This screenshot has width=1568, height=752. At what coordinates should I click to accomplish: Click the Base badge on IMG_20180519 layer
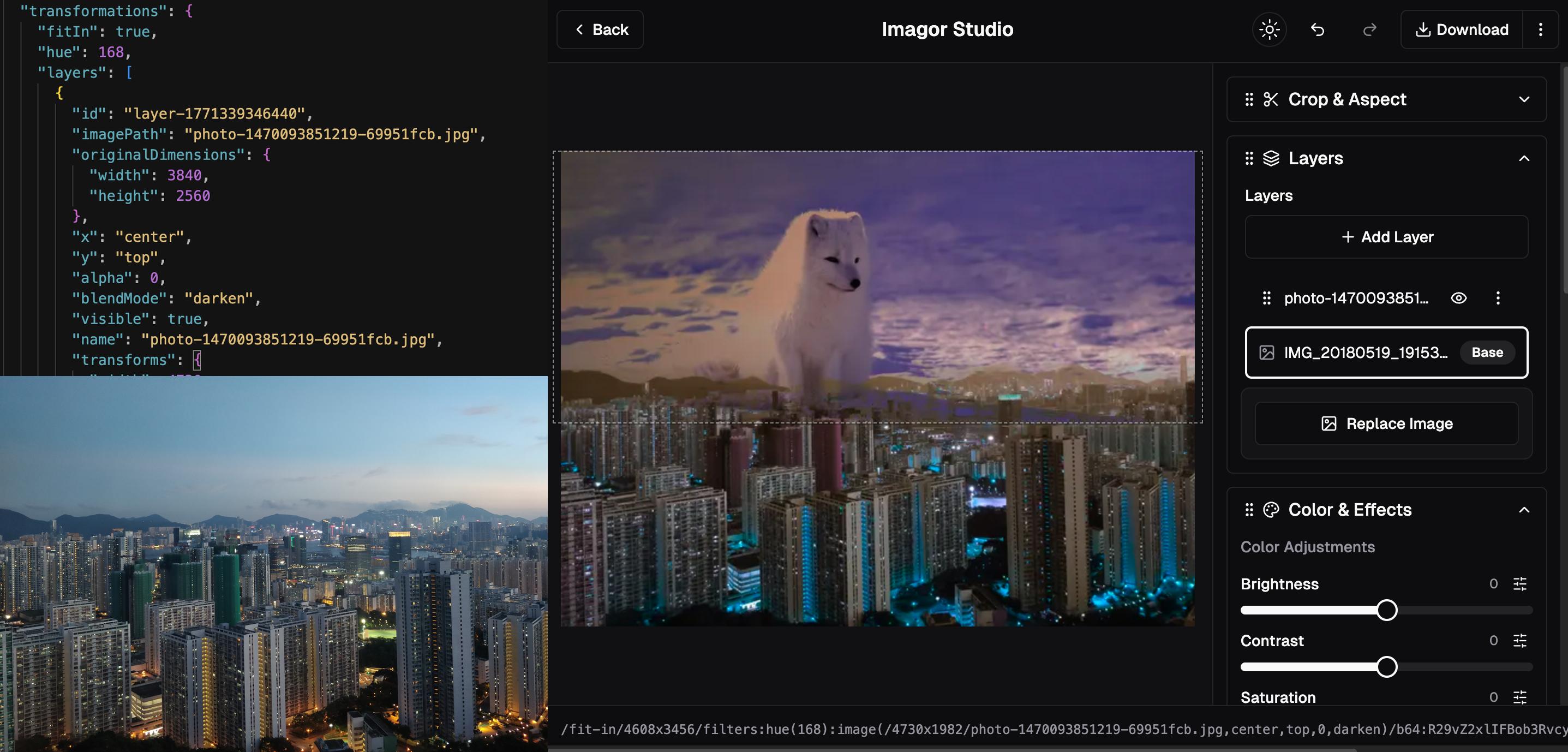point(1487,352)
